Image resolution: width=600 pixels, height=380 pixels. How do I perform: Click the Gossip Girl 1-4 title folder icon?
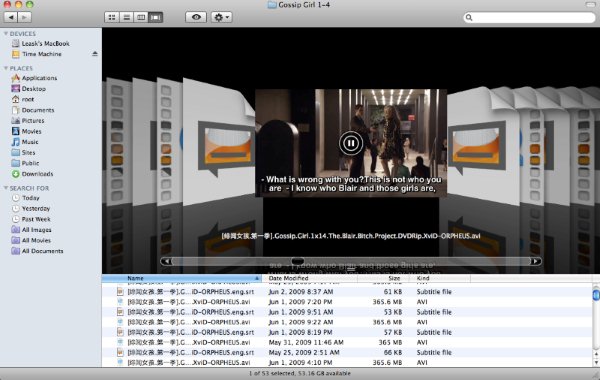(272, 5)
